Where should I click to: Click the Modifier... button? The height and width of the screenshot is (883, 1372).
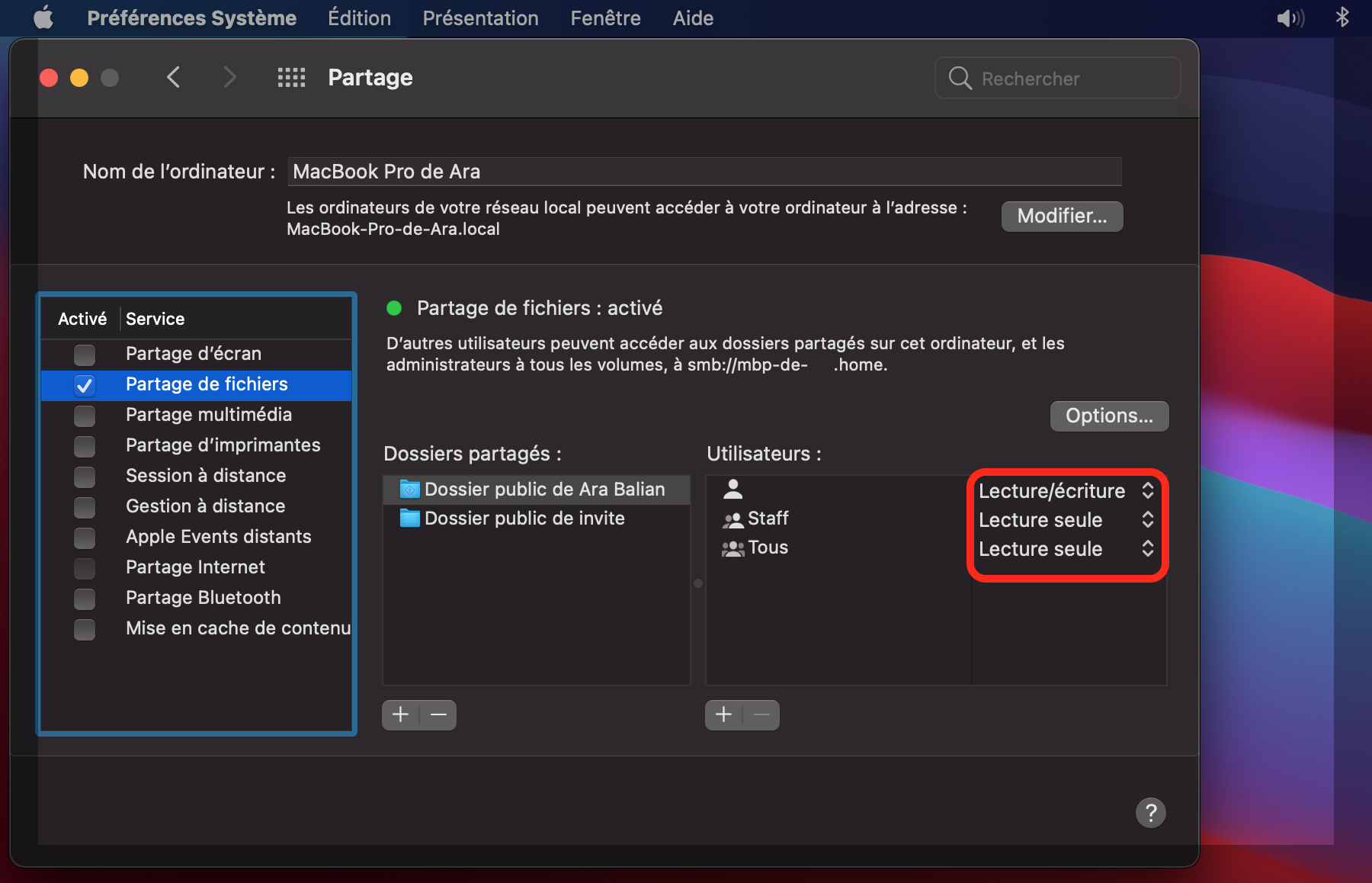pos(1062,216)
